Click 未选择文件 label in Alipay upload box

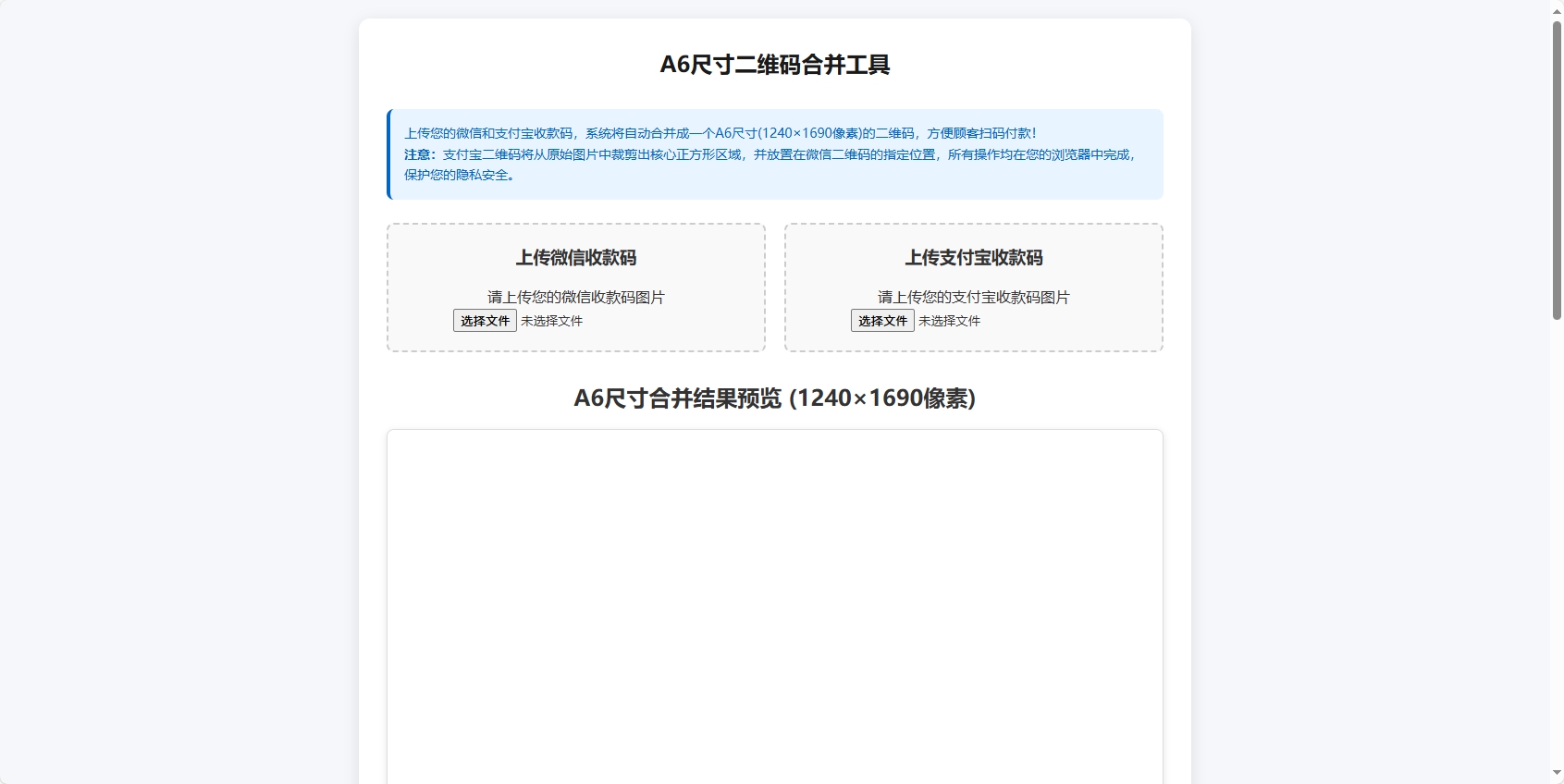point(949,321)
